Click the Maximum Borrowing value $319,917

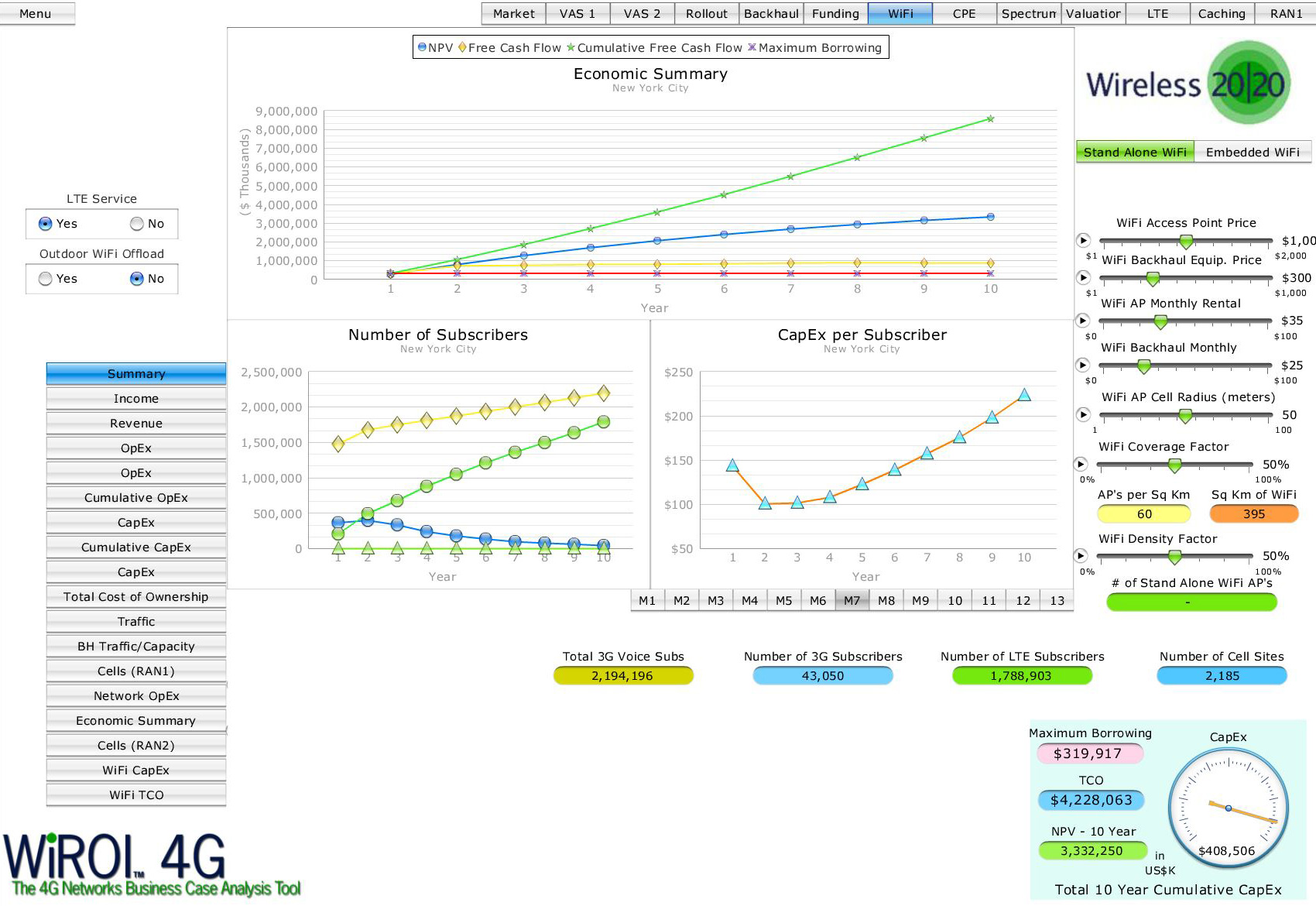[1090, 753]
